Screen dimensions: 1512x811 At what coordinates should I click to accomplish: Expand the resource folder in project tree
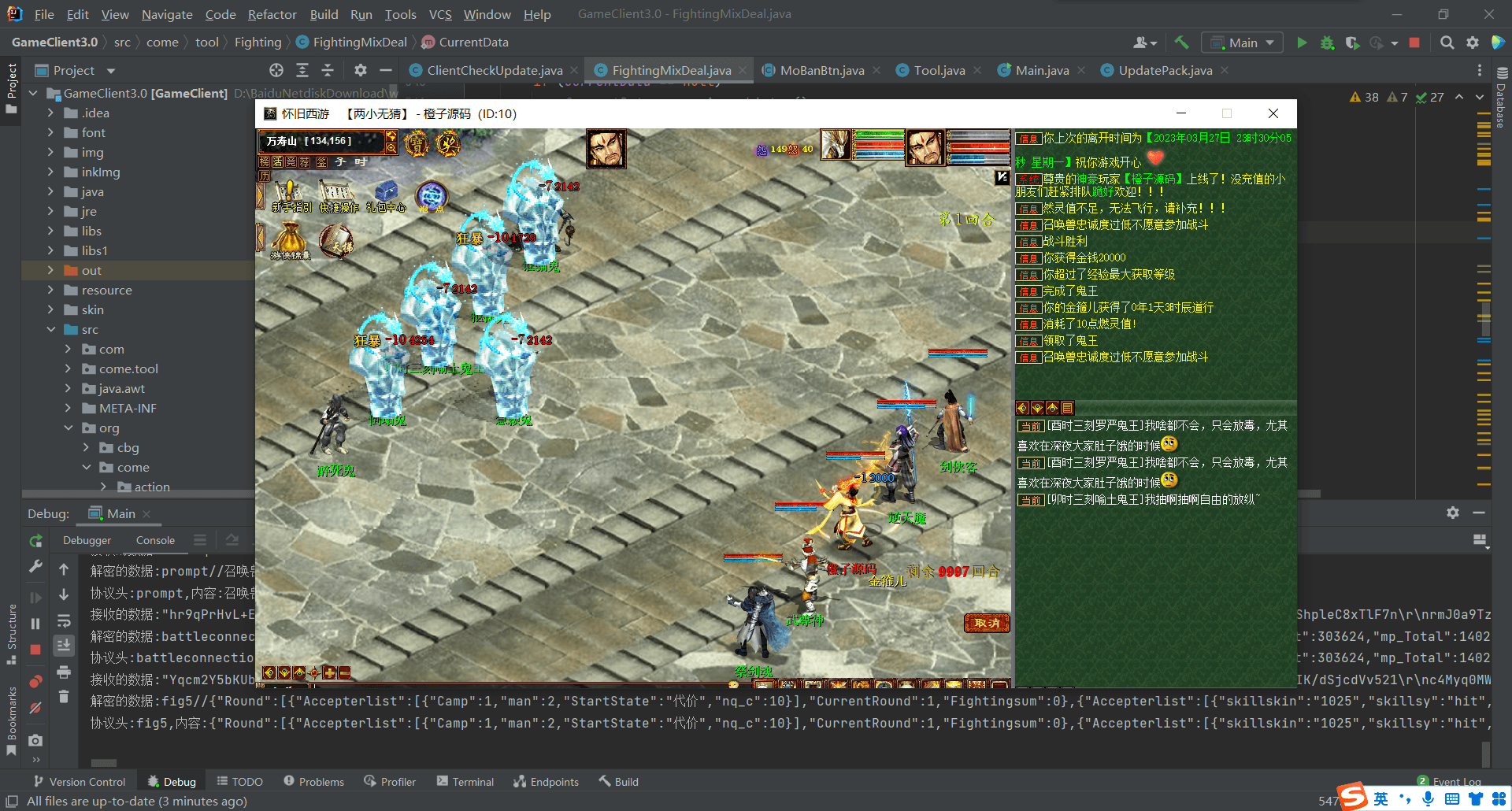point(51,291)
